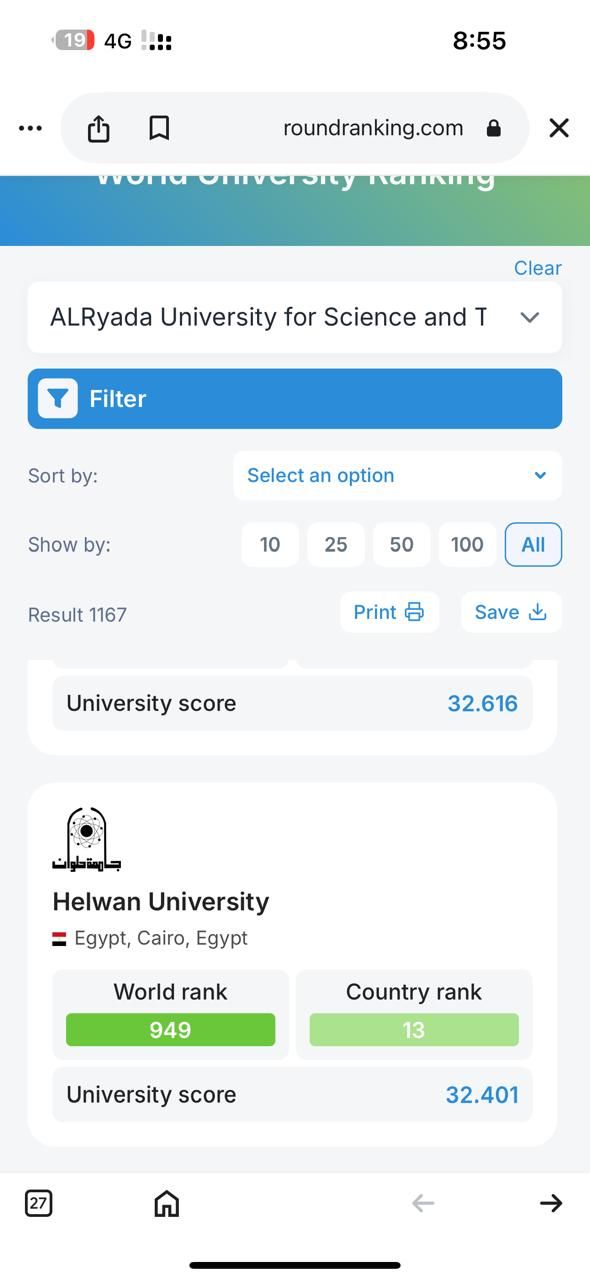Tap the padlock site security icon
Screen dimensions: 590x1280
click(493, 128)
